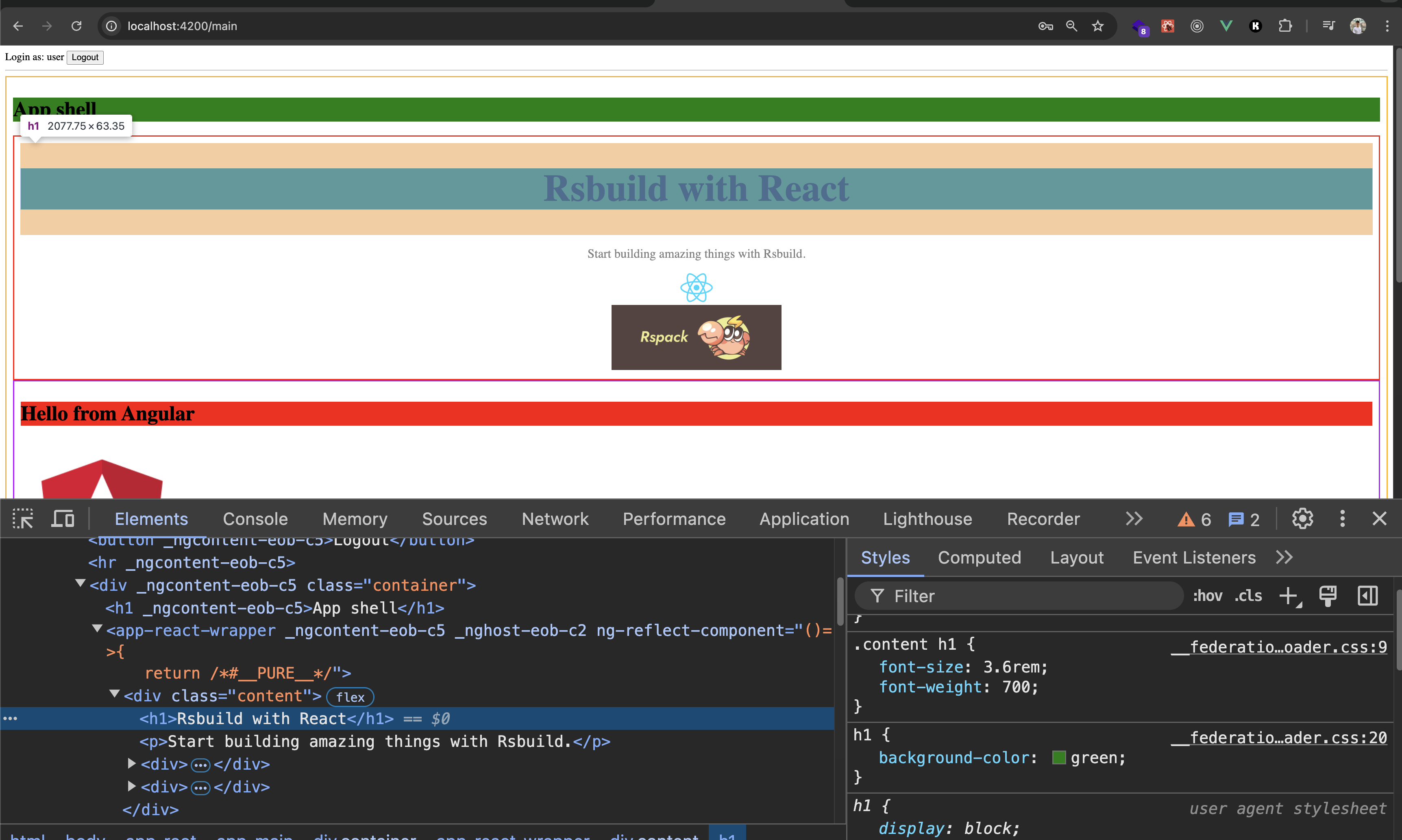
Task: Click the Logout button
Action: point(84,57)
